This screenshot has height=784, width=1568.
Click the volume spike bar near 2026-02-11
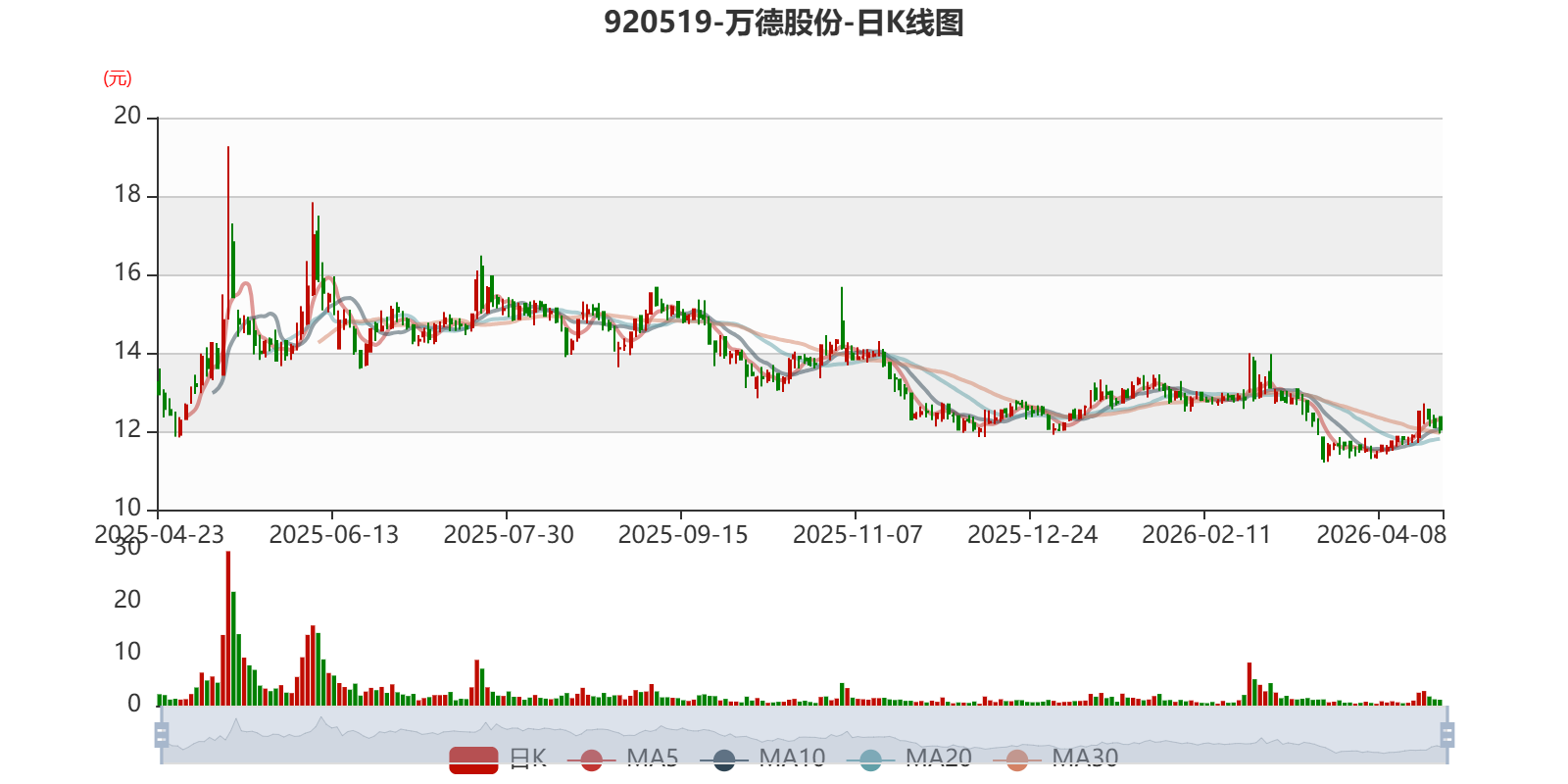pyautogui.click(x=1249, y=684)
